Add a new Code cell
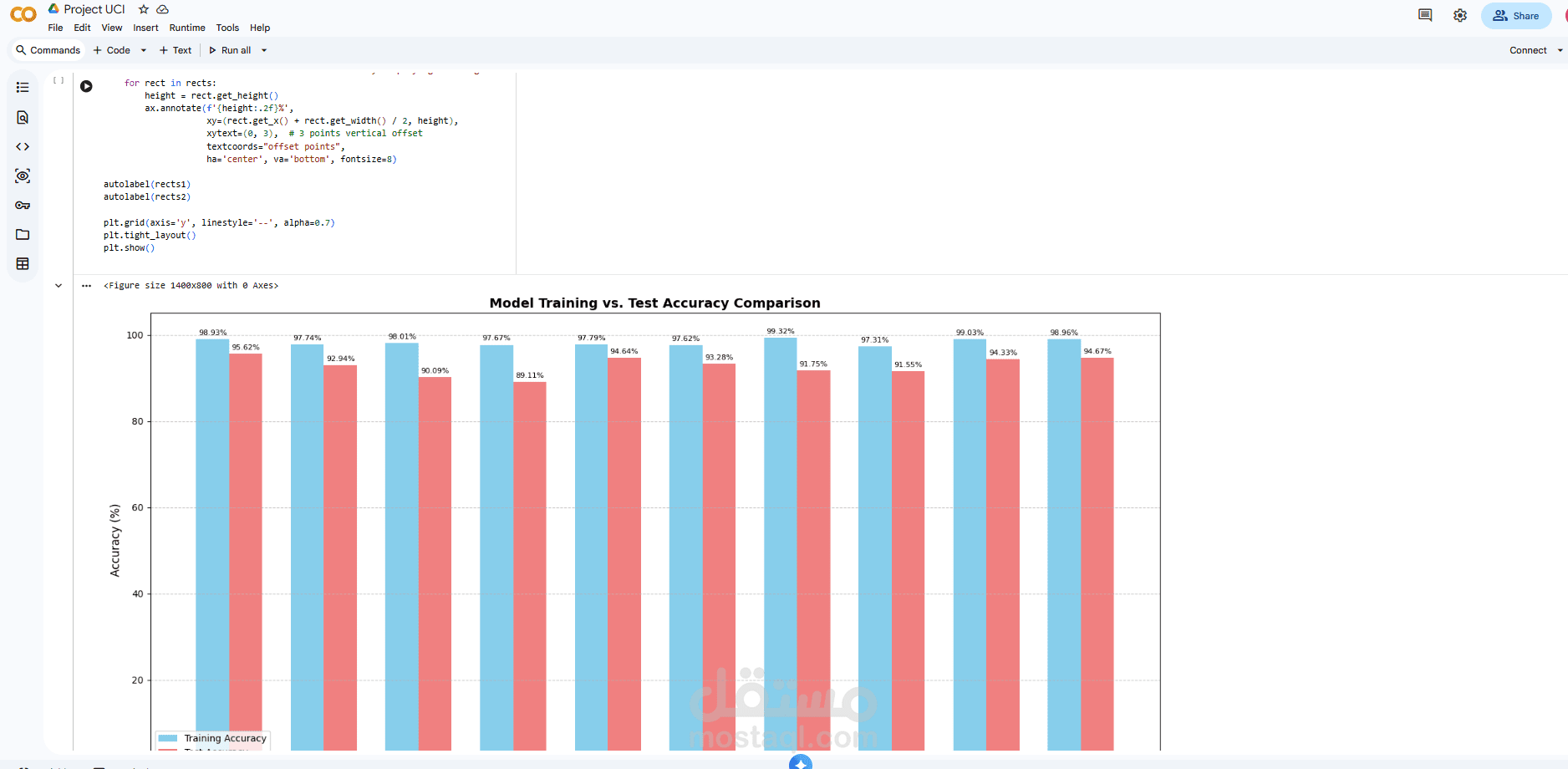Image resolution: width=1568 pixels, height=769 pixels. point(112,50)
